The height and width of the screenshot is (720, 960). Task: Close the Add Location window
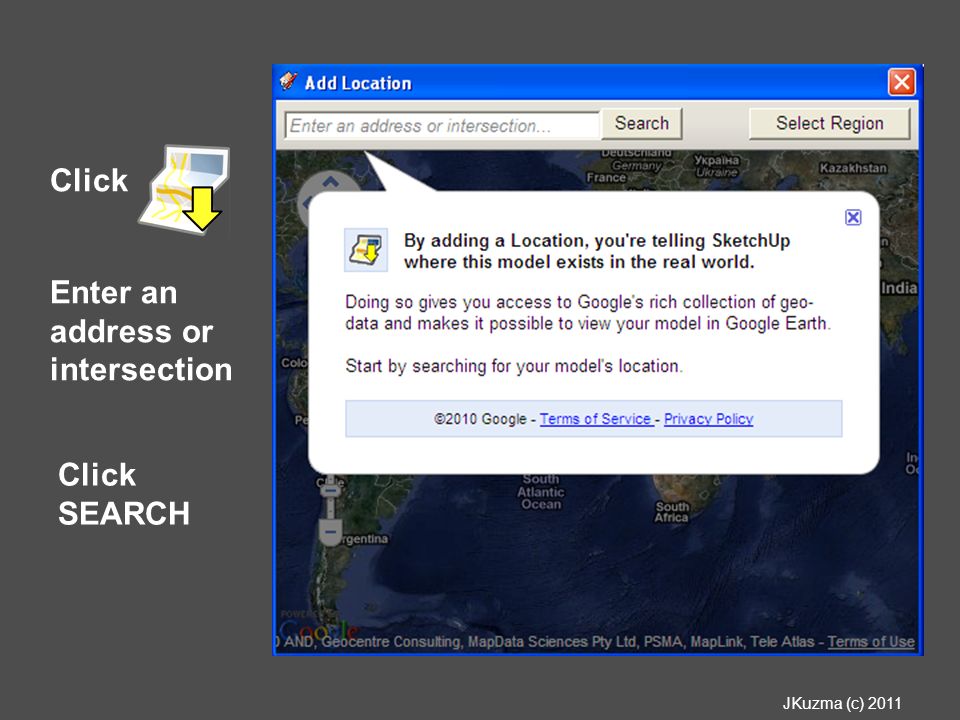pos(901,82)
